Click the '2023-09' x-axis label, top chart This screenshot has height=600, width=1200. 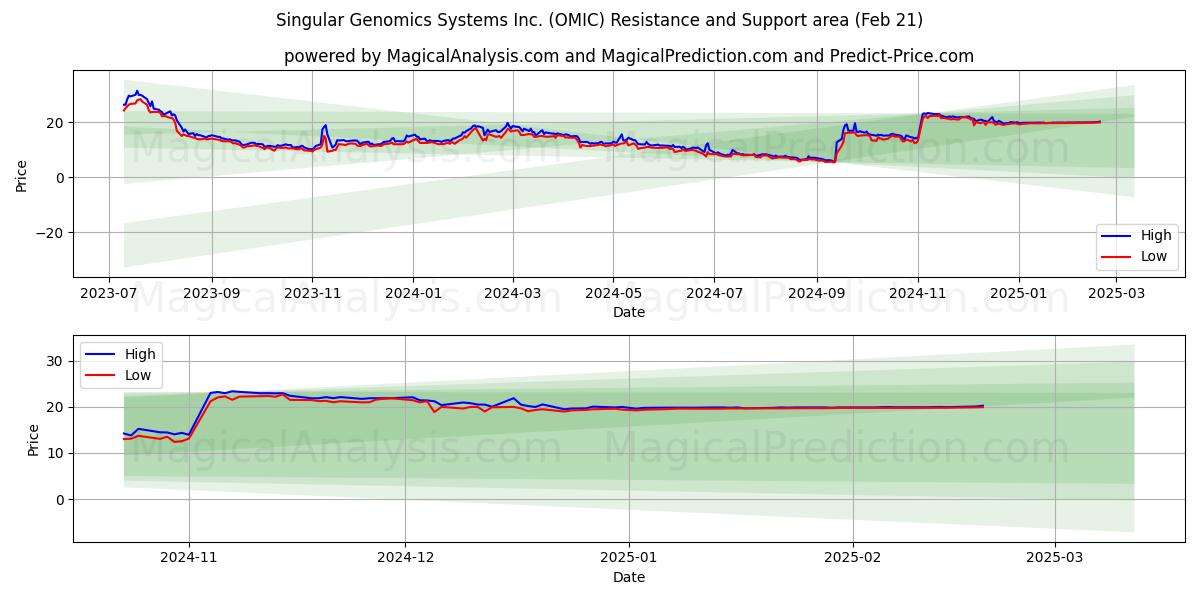(x=212, y=293)
